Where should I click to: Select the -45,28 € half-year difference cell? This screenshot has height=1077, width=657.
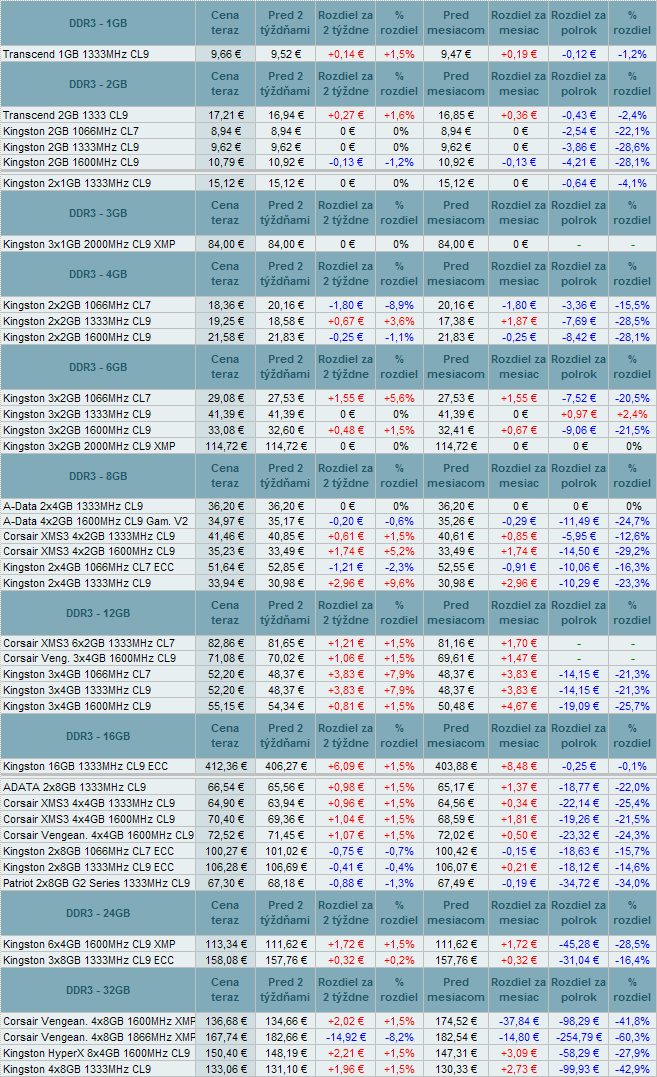coord(578,944)
